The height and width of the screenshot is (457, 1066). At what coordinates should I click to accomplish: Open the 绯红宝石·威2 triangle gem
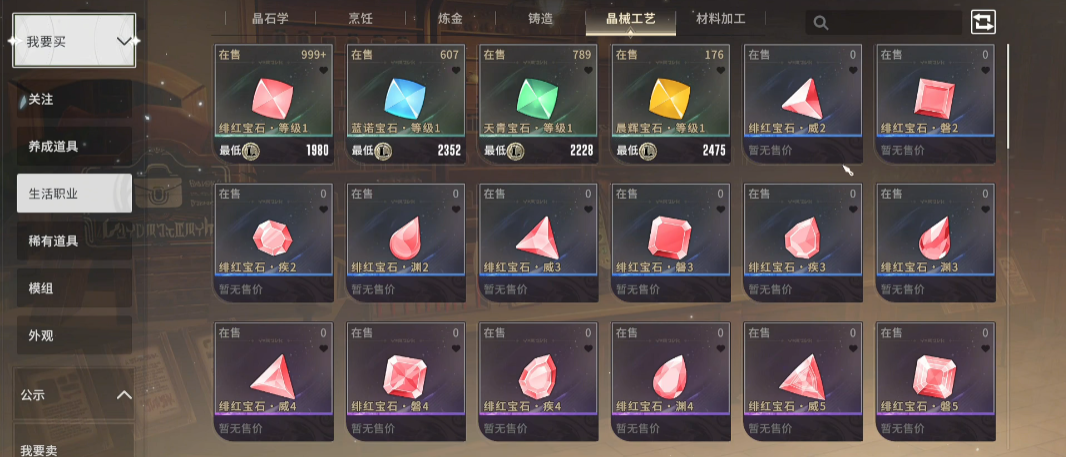click(804, 104)
